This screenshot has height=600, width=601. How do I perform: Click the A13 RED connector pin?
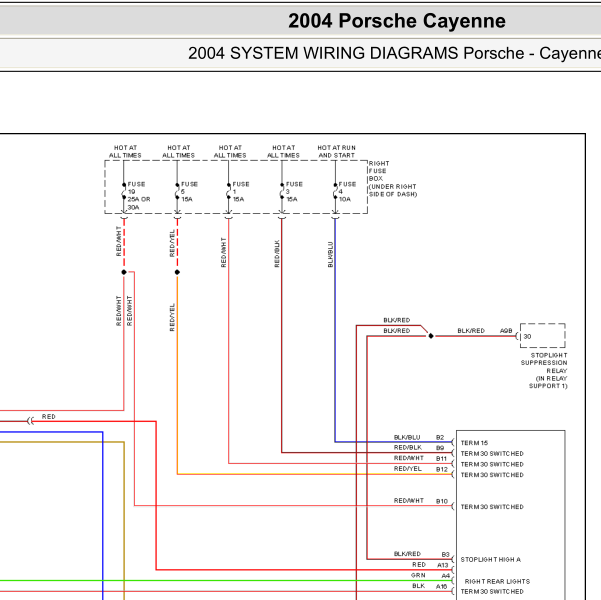pos(443,565)
